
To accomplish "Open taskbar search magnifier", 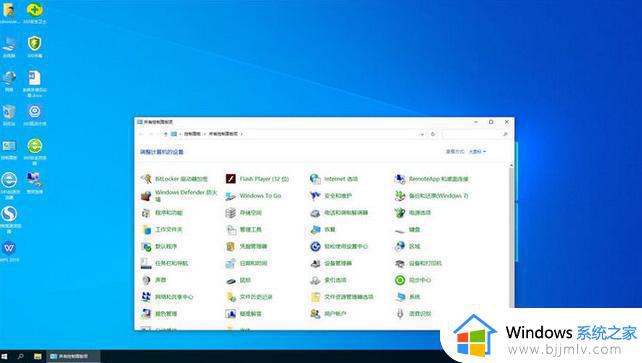I will pyautogui.click(x=20, y=356).
